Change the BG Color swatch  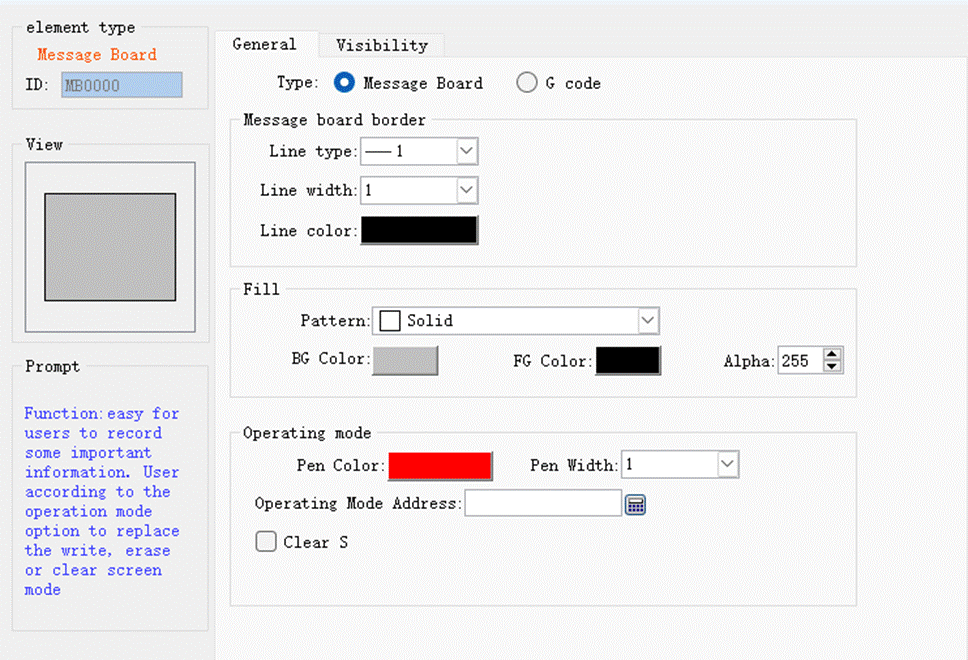point(405,360)
